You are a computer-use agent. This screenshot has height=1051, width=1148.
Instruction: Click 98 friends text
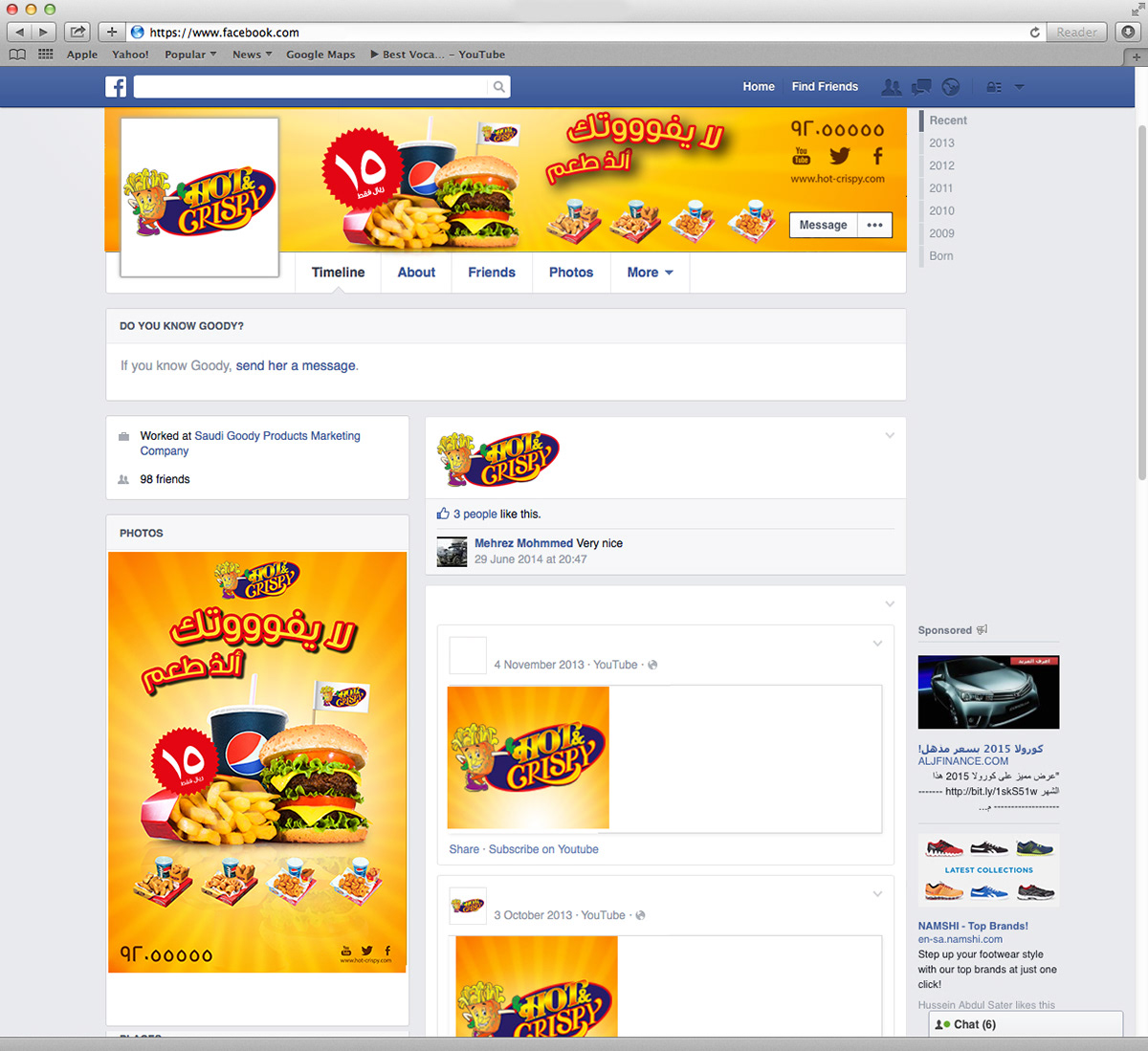pos(165,479)
